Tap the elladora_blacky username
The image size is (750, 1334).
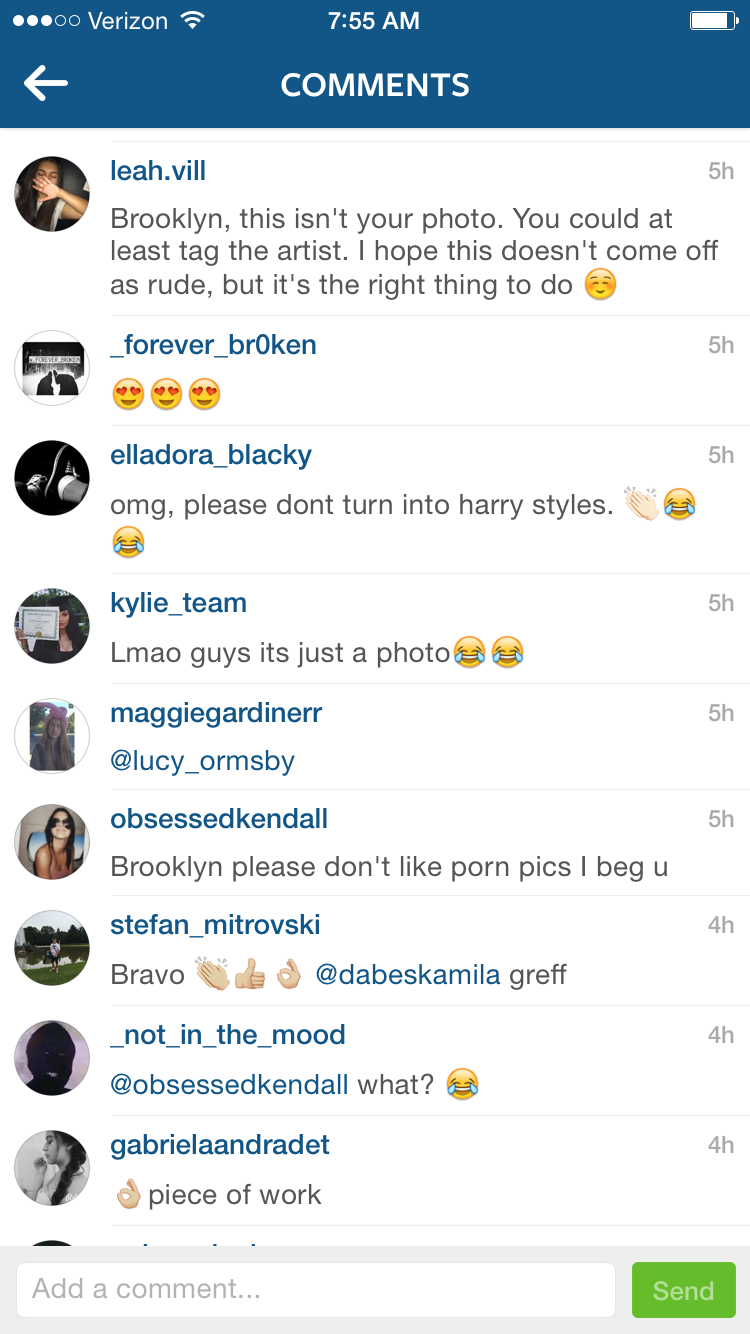coord(211,455)
